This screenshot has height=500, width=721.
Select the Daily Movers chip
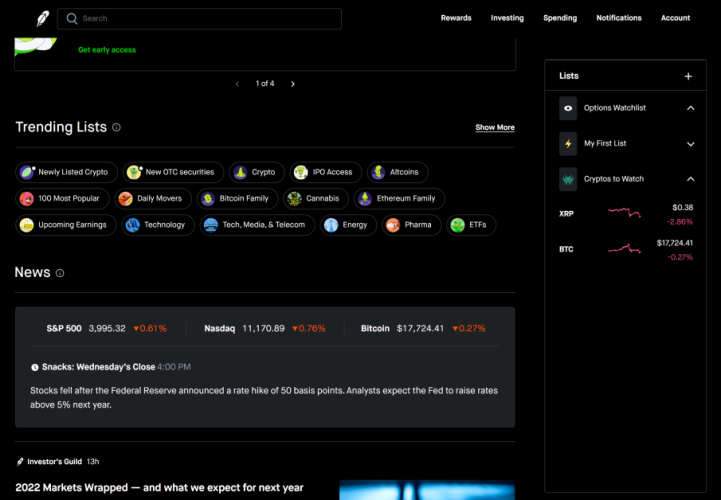153,199
